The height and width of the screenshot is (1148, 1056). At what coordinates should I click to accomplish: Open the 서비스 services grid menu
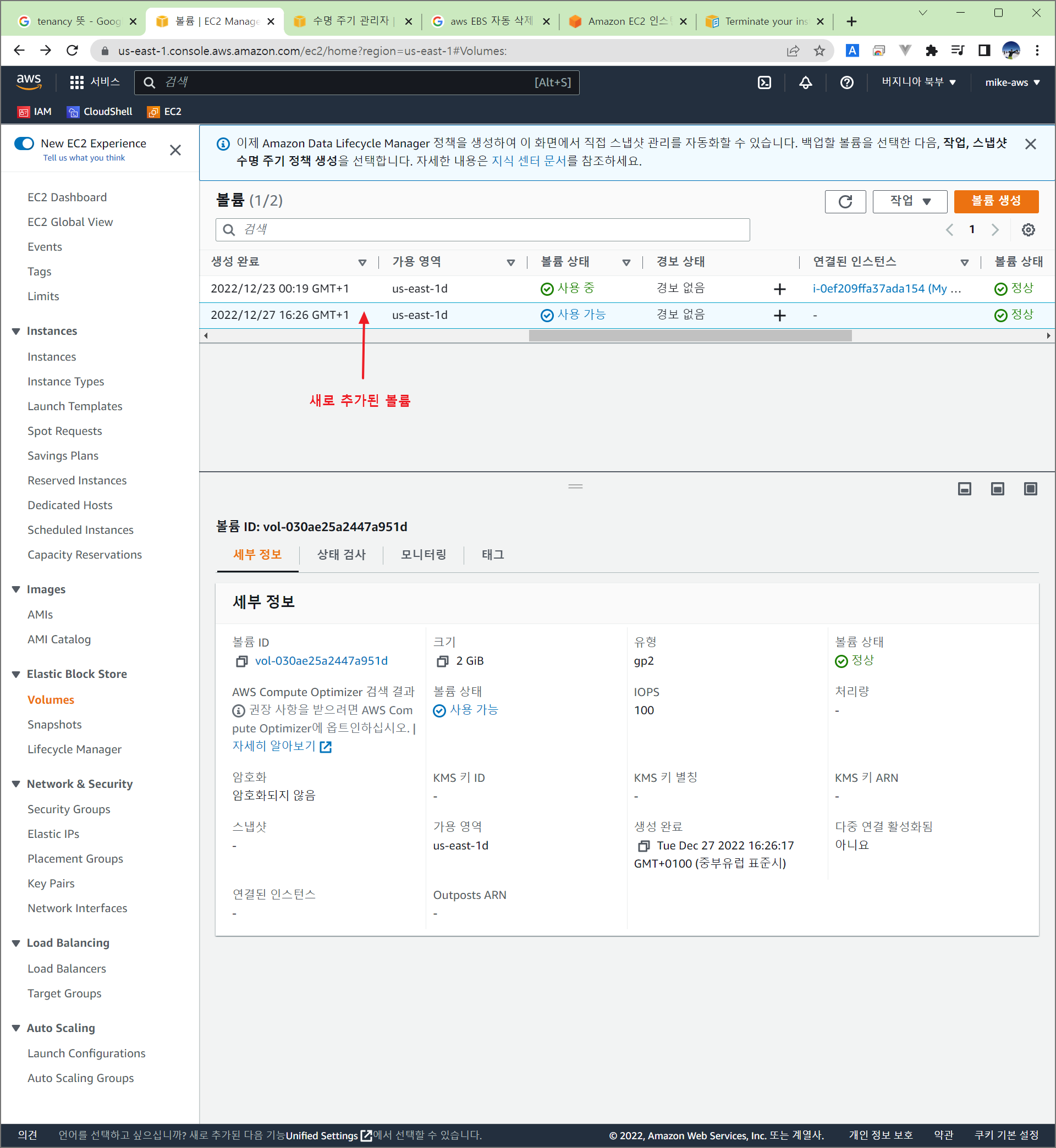(94, 82)
